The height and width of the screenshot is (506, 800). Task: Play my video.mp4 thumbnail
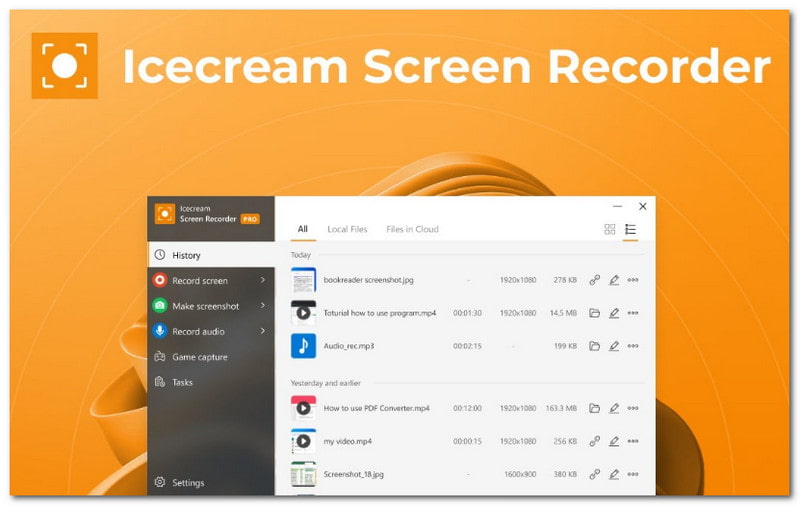[x=304, y=441]
